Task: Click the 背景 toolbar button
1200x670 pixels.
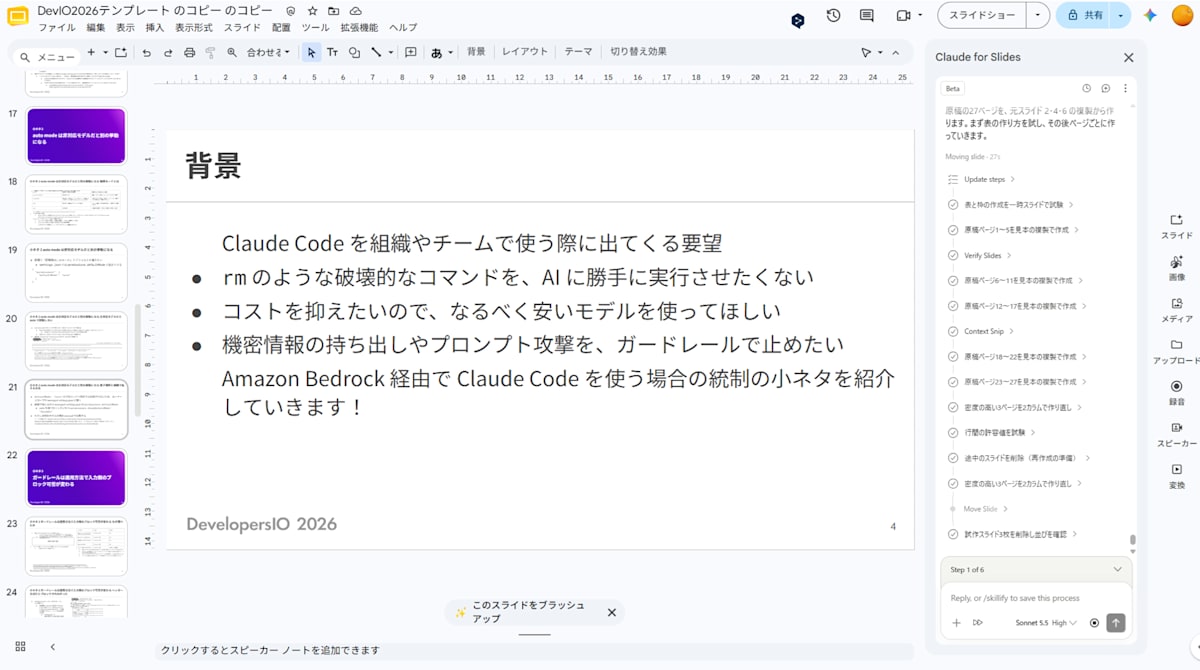Action: 476,52
